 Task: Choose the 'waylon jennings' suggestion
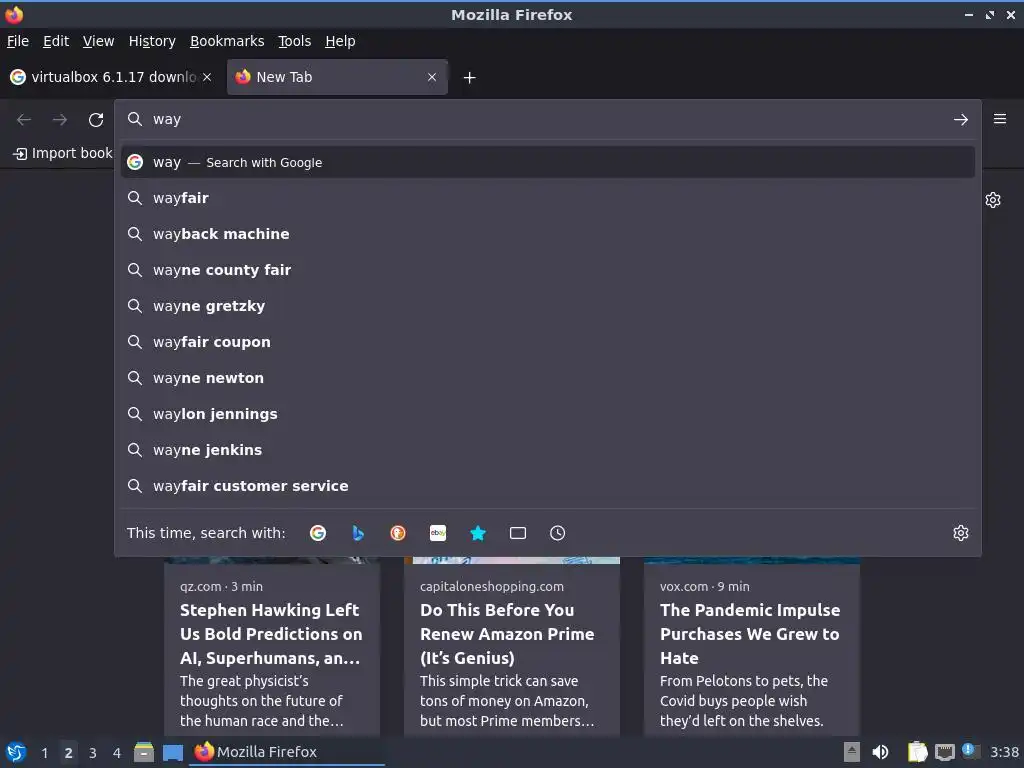(x=548, y=413)
